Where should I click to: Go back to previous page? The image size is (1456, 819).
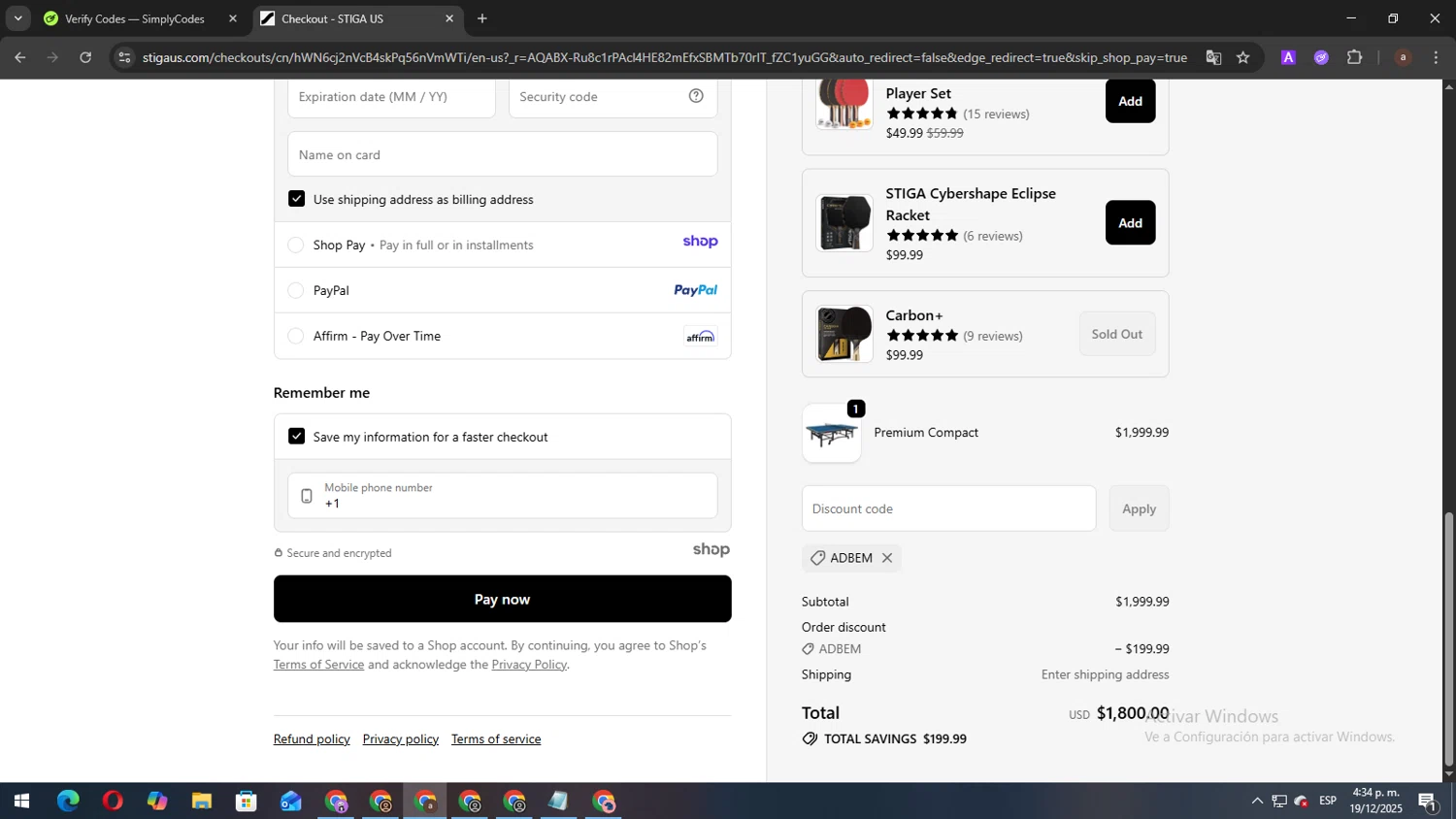[x=19, y=57]
